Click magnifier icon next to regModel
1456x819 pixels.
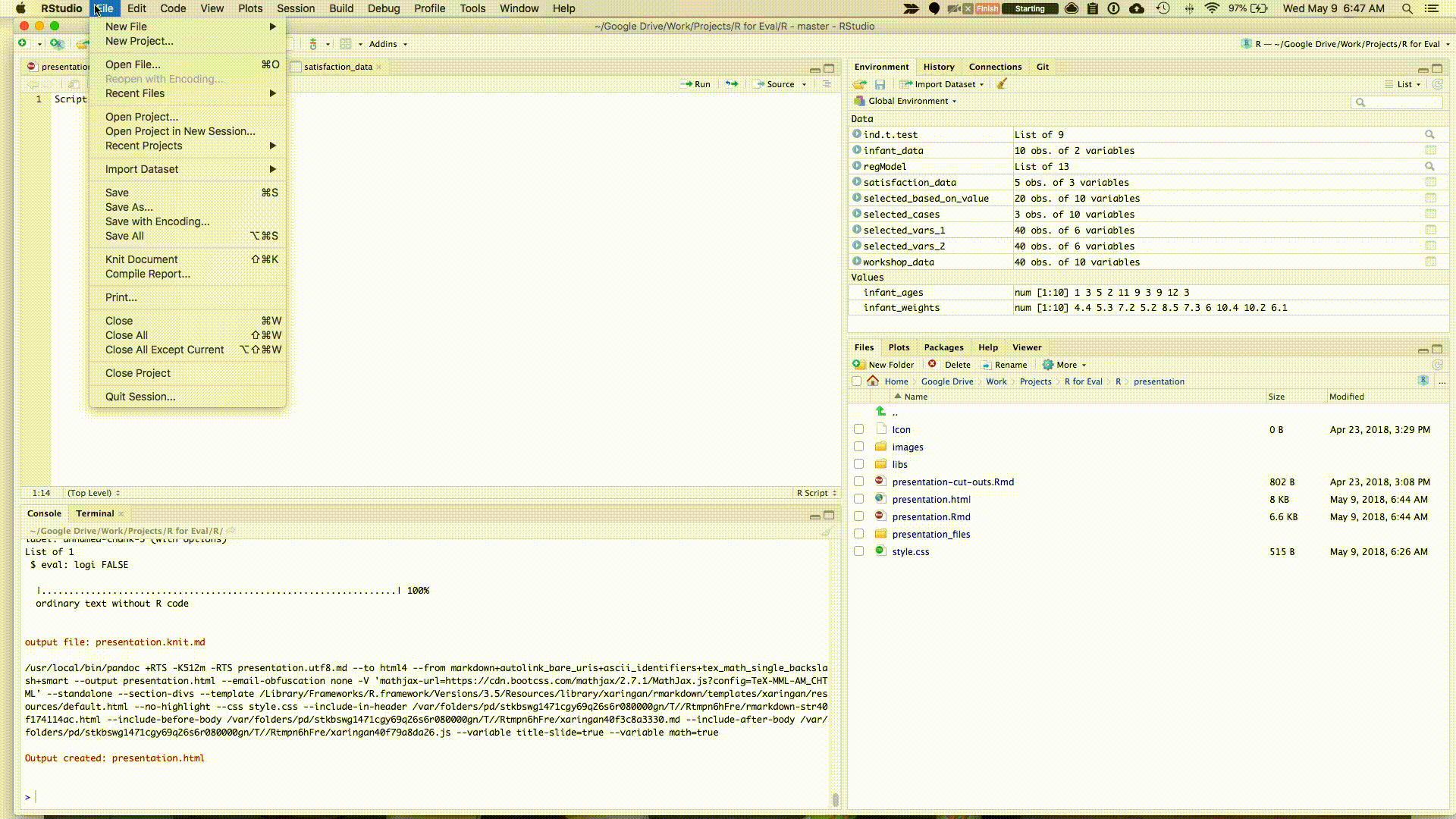click(x=1429, y=166)
